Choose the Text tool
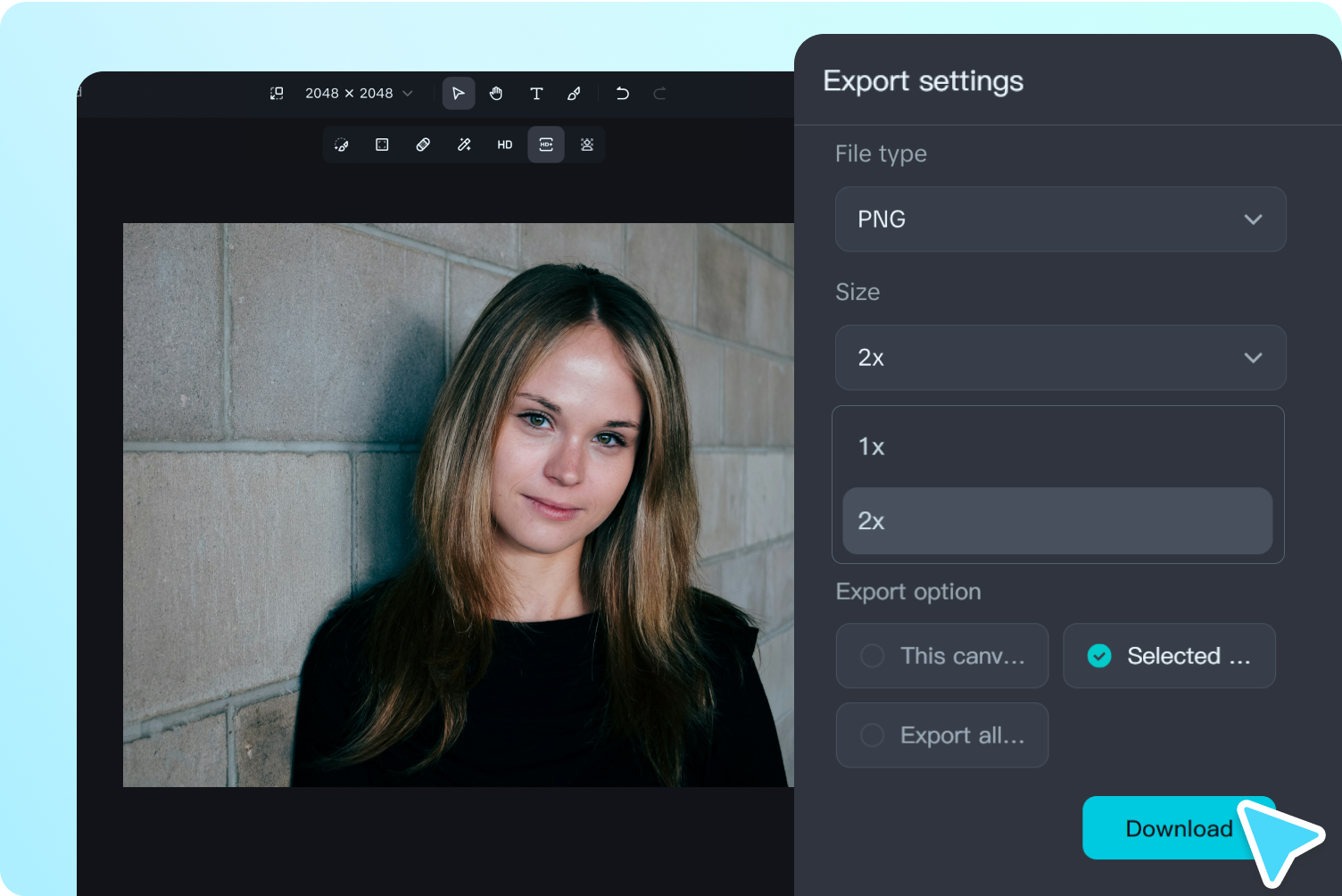 point(536,94)
